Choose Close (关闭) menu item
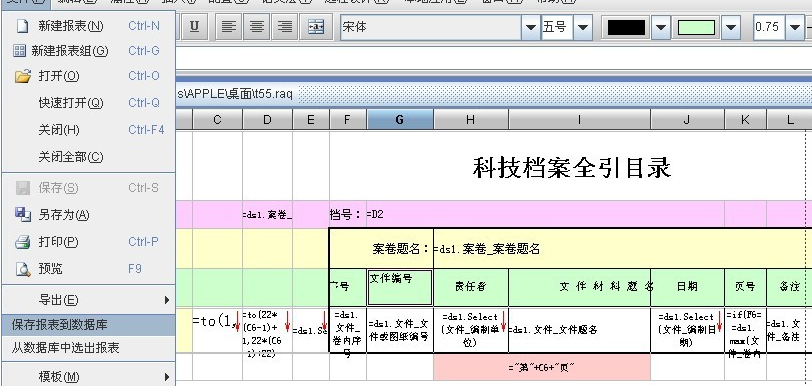The image size is (812, 386). click(x=89, y=130)
